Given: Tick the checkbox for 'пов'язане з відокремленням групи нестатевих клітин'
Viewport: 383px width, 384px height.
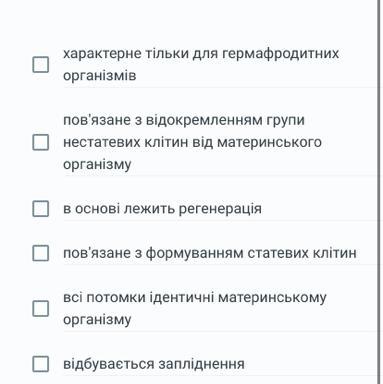Looking at the screenshot, I should pyautogui.click(x=41, y=142).
